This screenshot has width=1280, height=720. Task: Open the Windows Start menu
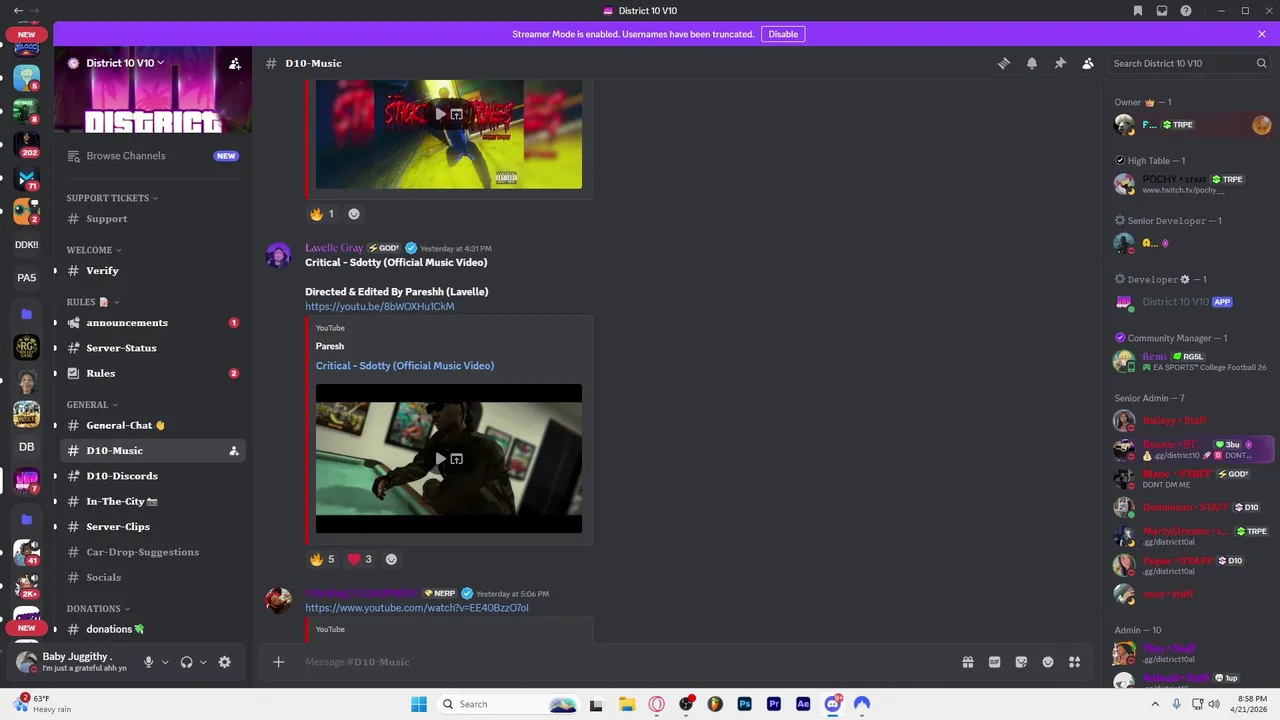418,704
